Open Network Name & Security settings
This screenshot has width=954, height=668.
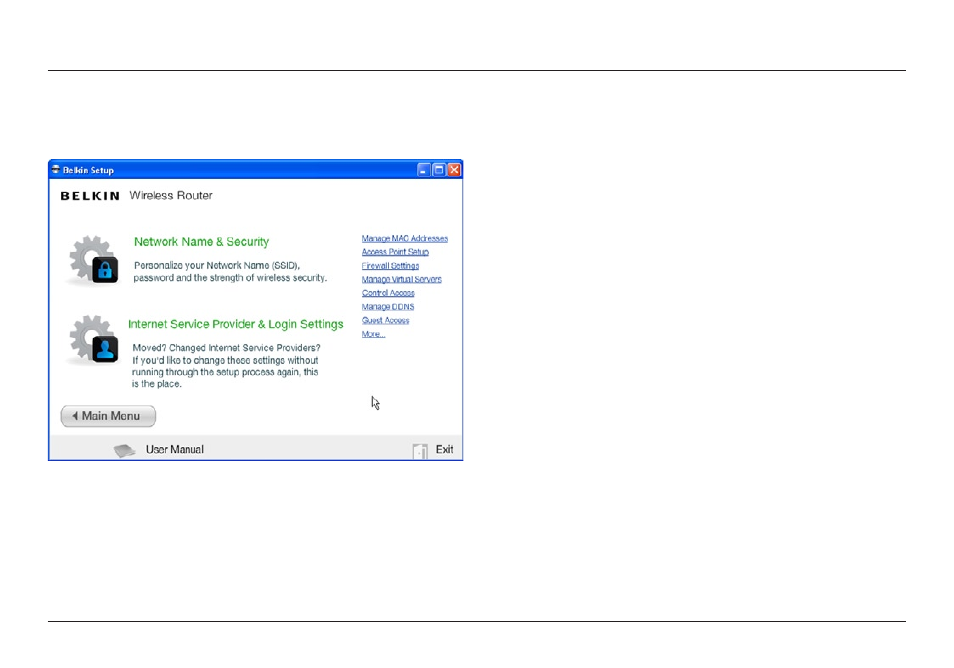click(x=201, y=242)
